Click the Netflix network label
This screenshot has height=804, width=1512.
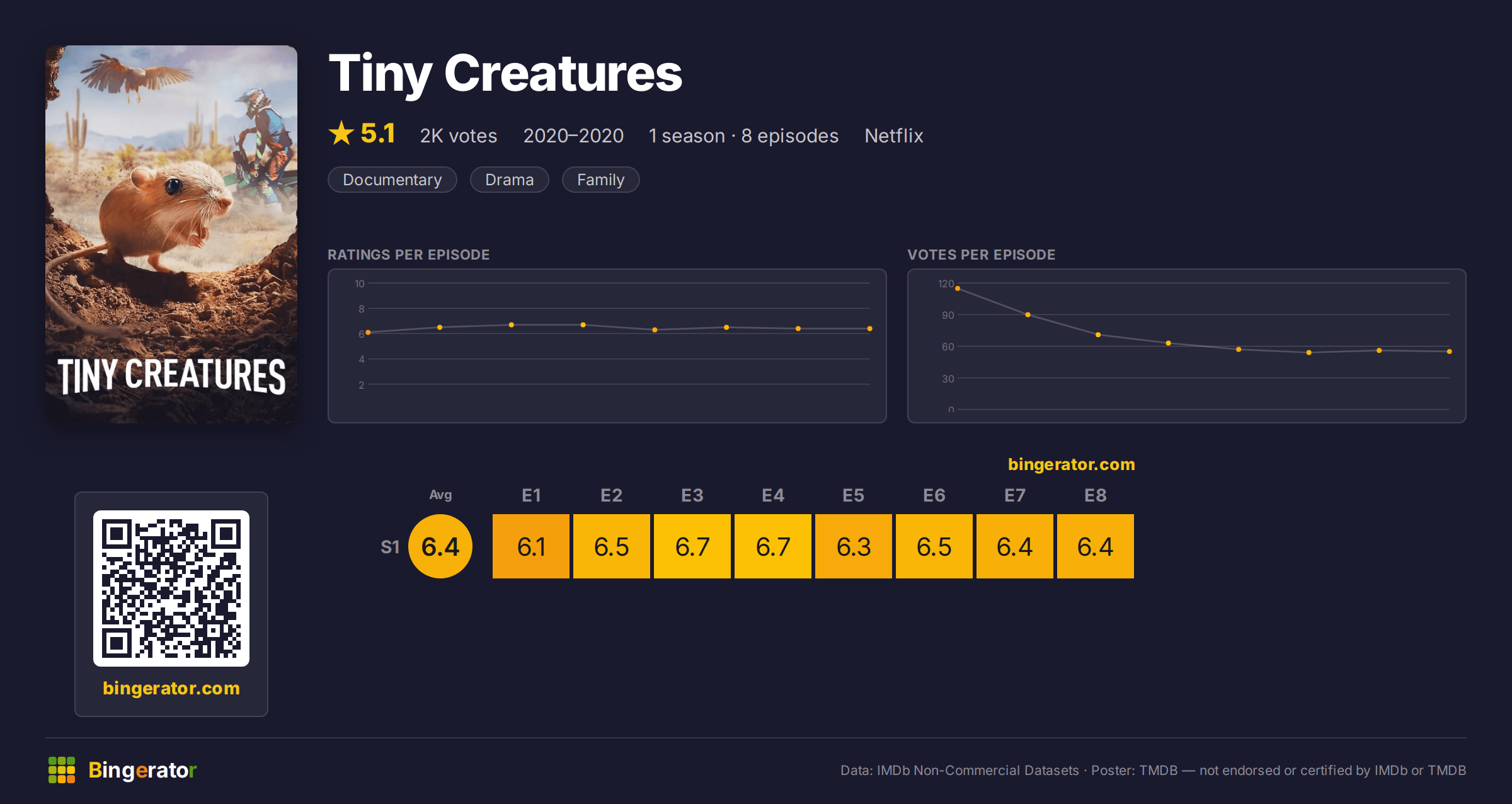tap(893, 135)
